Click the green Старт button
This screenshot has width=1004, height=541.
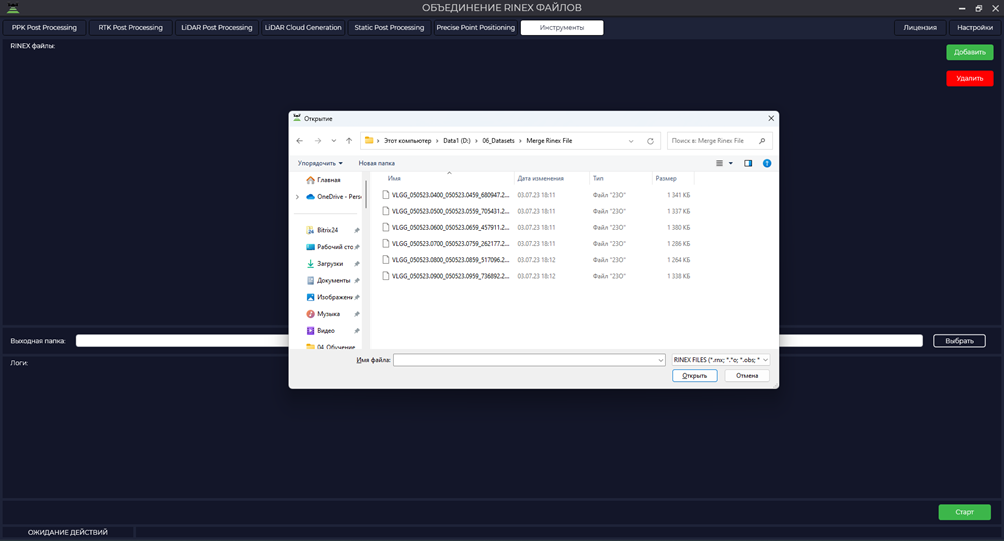pyautogui.click(x=964, y=512)
